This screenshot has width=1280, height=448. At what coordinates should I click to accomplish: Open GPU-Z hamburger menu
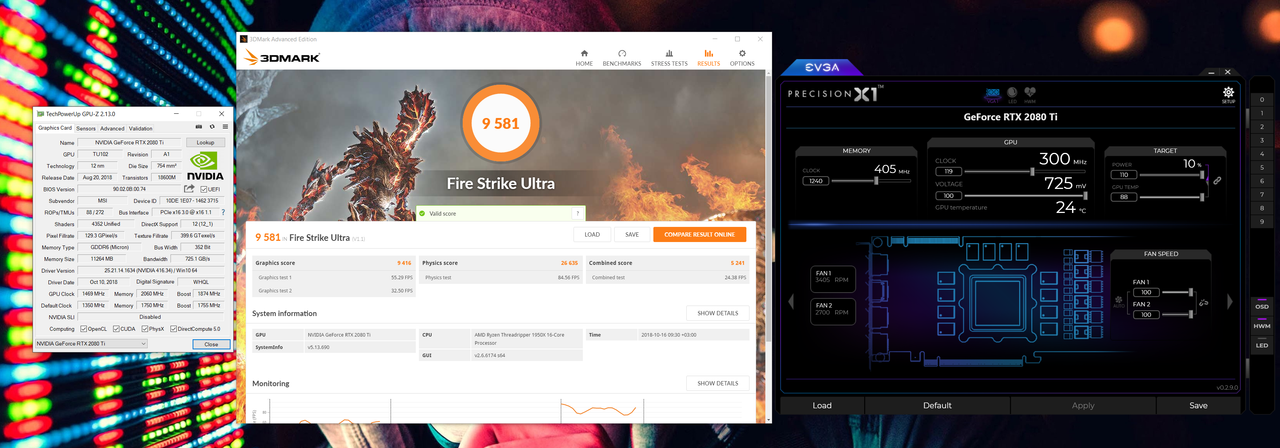[x=225, y=127]
